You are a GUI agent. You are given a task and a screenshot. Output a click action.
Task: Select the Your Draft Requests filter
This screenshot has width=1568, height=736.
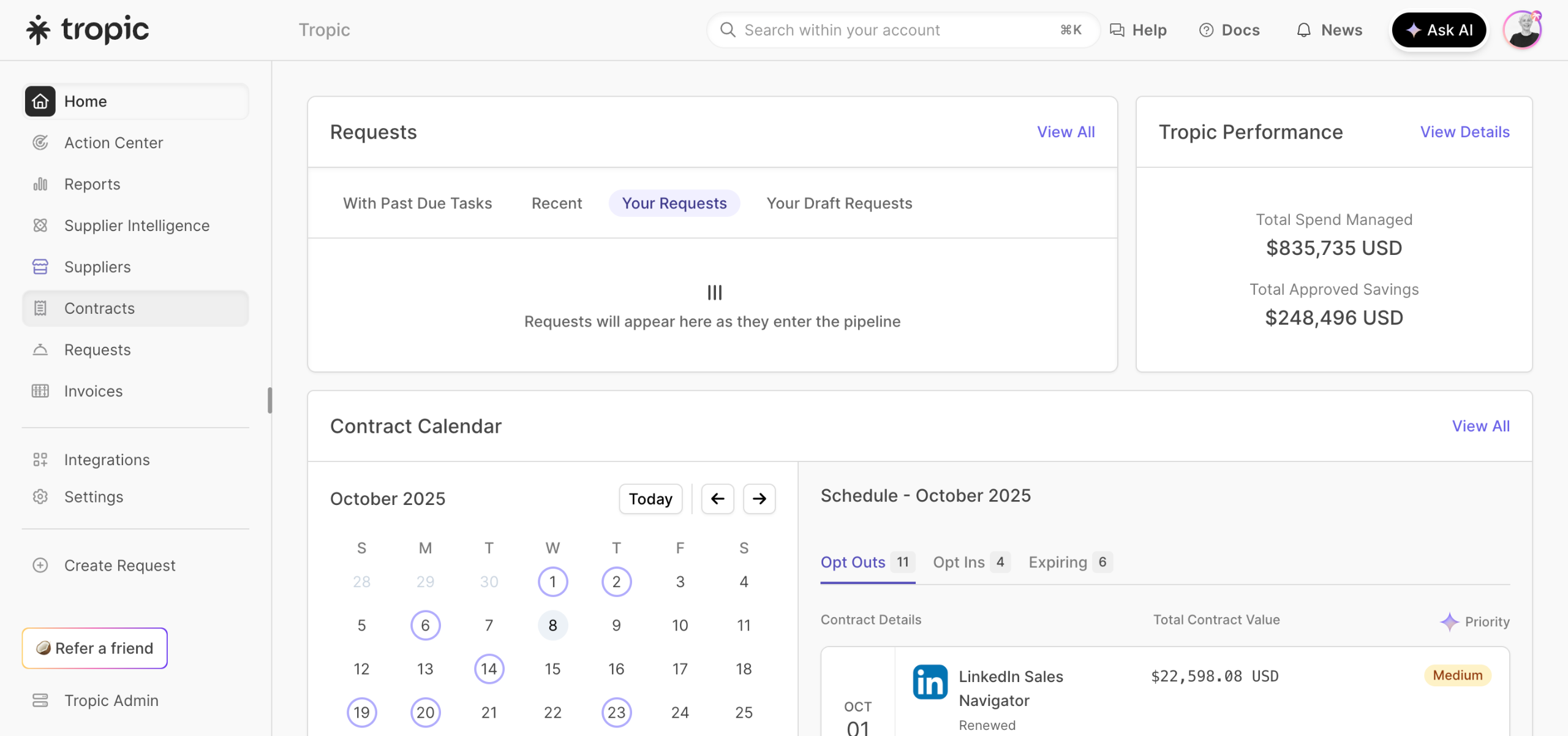(x=839, y=203)
